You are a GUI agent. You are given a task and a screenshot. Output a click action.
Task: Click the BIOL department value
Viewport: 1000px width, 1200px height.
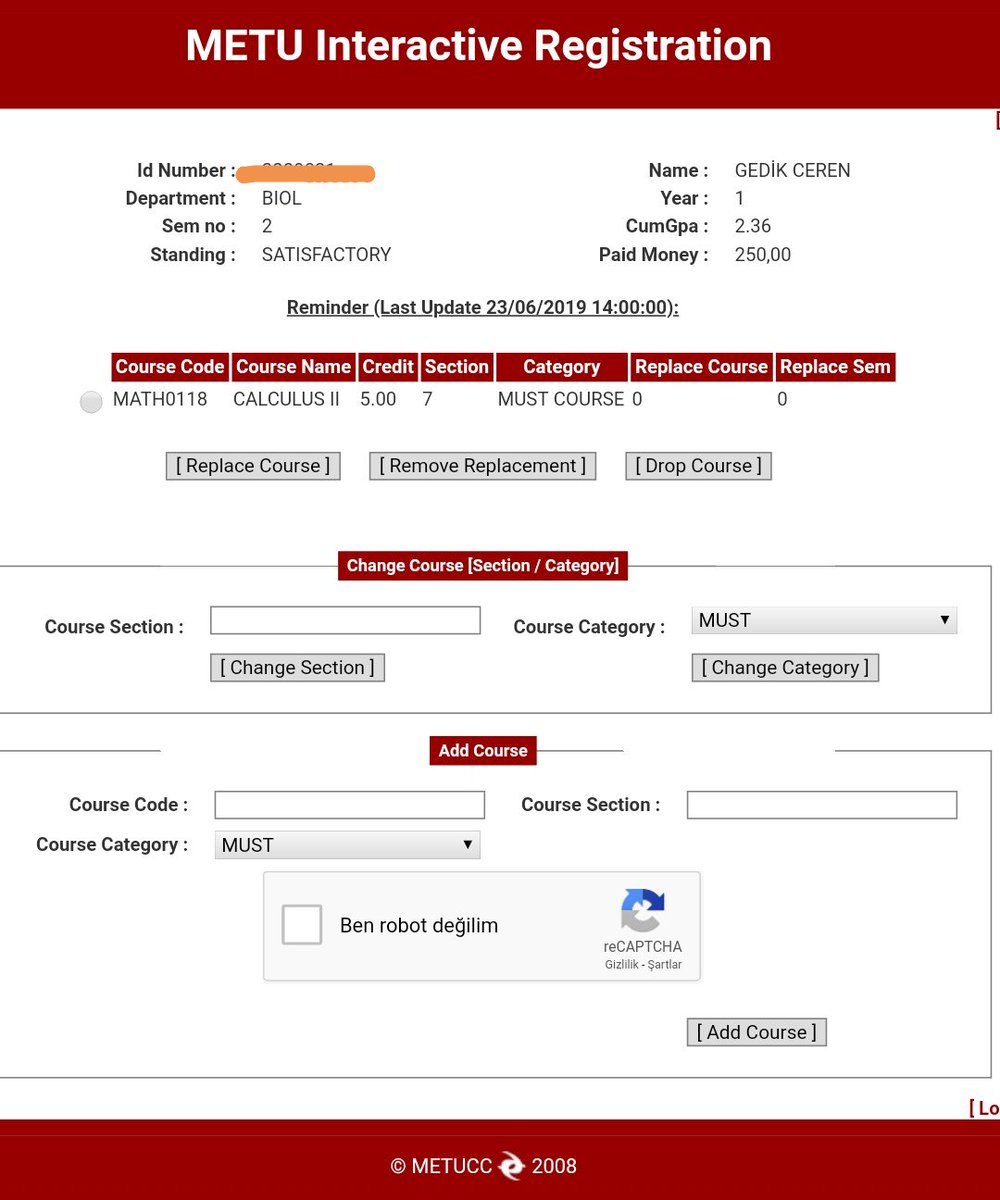coord(282,198)
